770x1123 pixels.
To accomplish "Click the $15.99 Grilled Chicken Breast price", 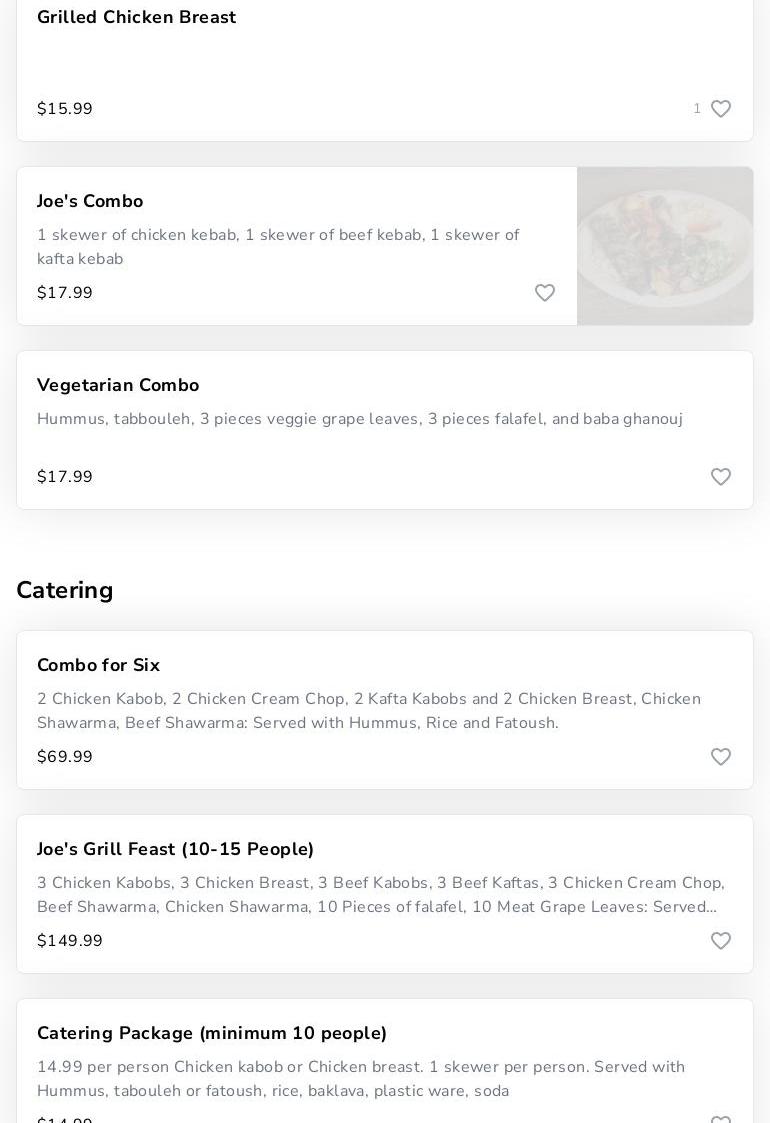I will pyautogui.click(x=65, y=109).
